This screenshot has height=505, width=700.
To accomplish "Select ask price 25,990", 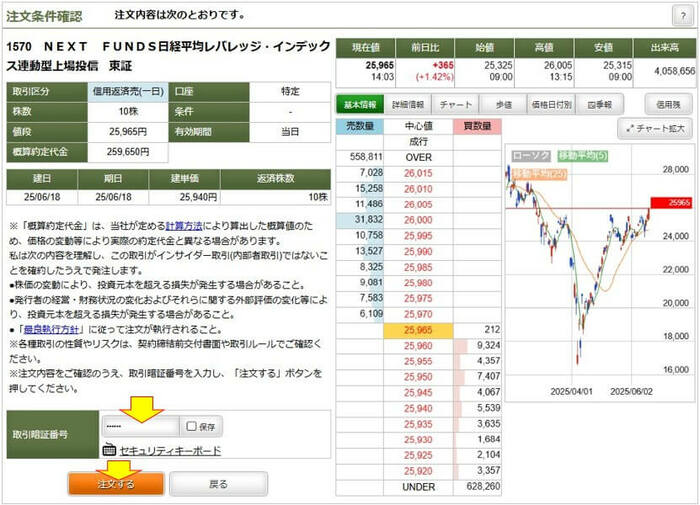I will pos(418,251).
